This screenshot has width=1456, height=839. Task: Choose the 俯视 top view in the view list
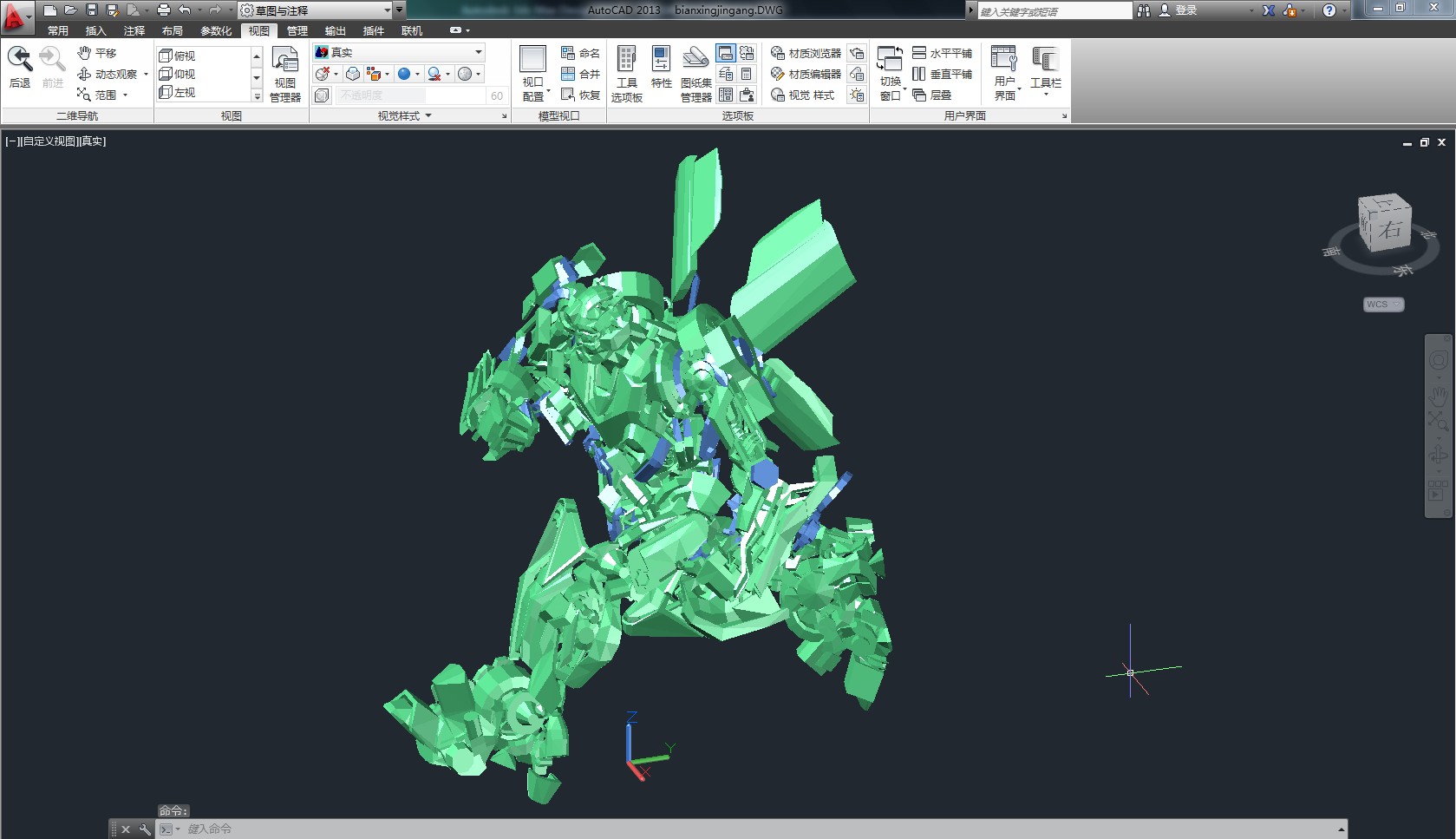click(178, 56)
